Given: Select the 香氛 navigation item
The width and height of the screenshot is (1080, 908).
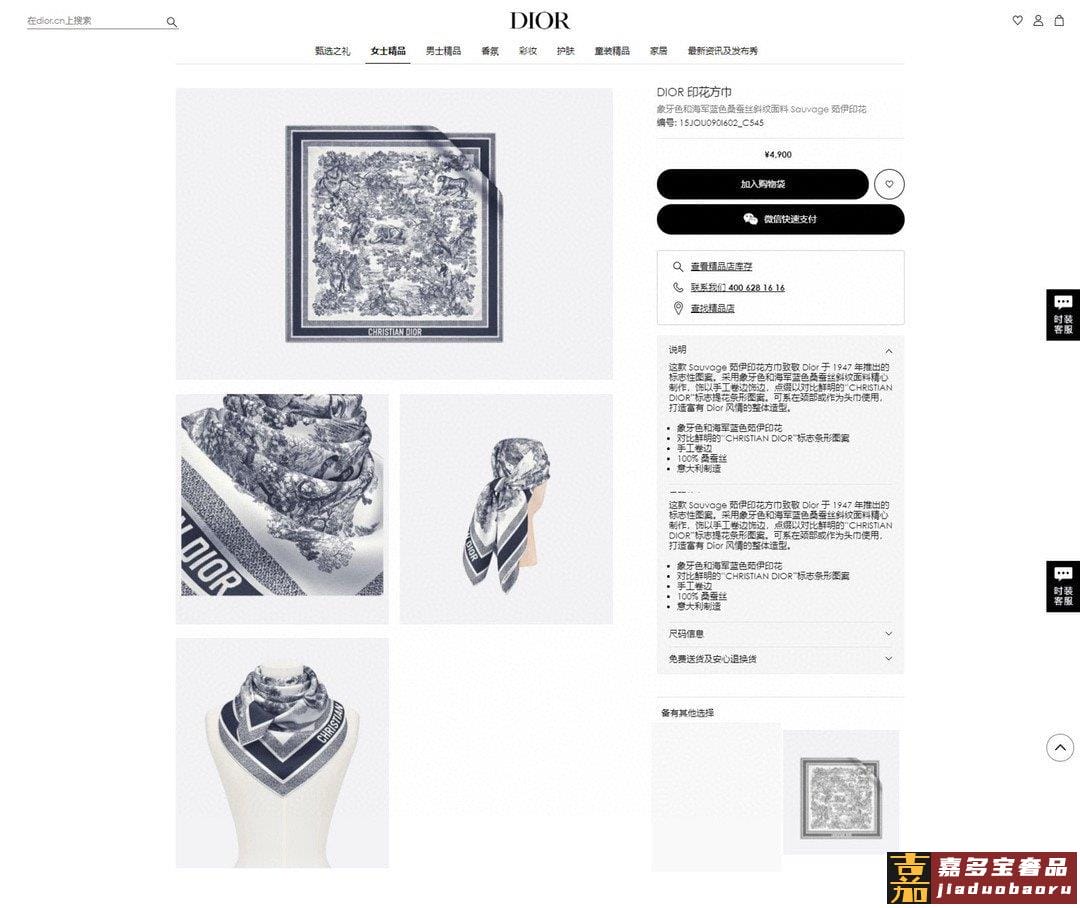Looking at the screenshot, I should [490, 51].
